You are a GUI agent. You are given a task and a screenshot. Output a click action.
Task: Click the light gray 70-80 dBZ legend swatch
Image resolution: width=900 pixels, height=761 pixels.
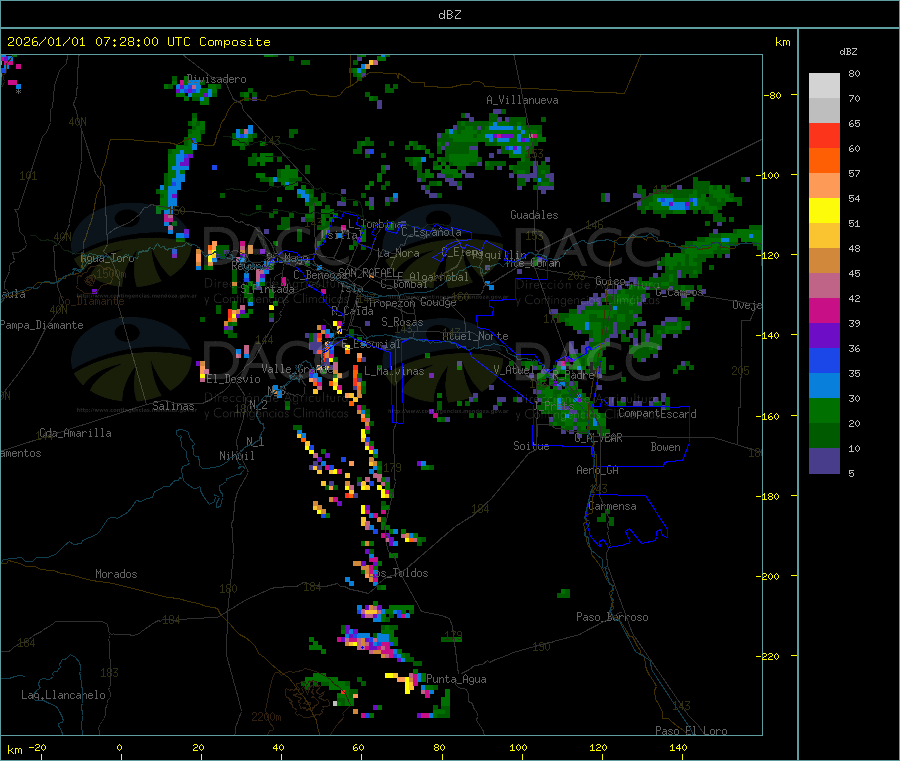pyautogui.click(x=824, y=86)
